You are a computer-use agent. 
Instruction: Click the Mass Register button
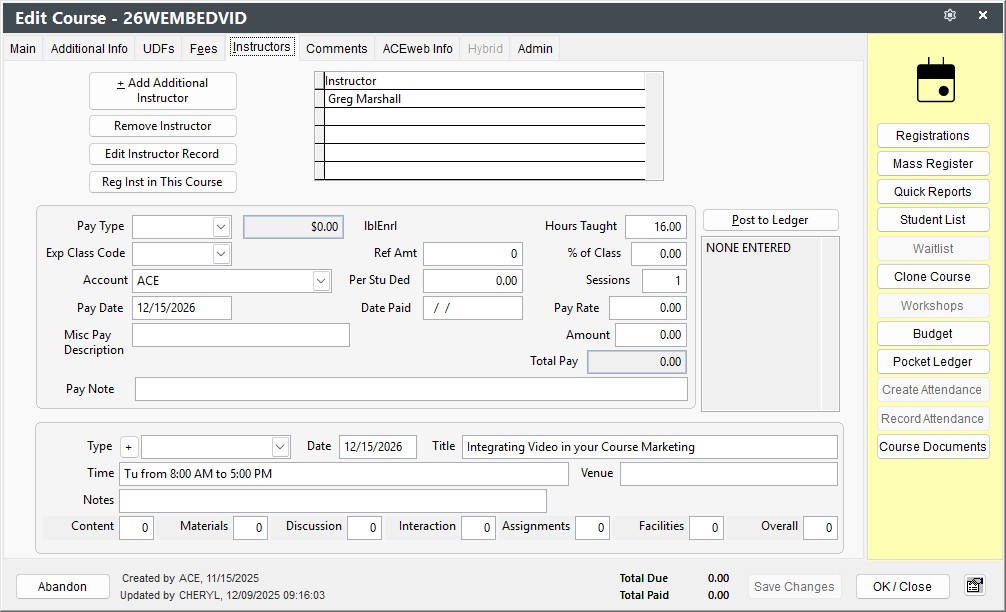[933, 164]
